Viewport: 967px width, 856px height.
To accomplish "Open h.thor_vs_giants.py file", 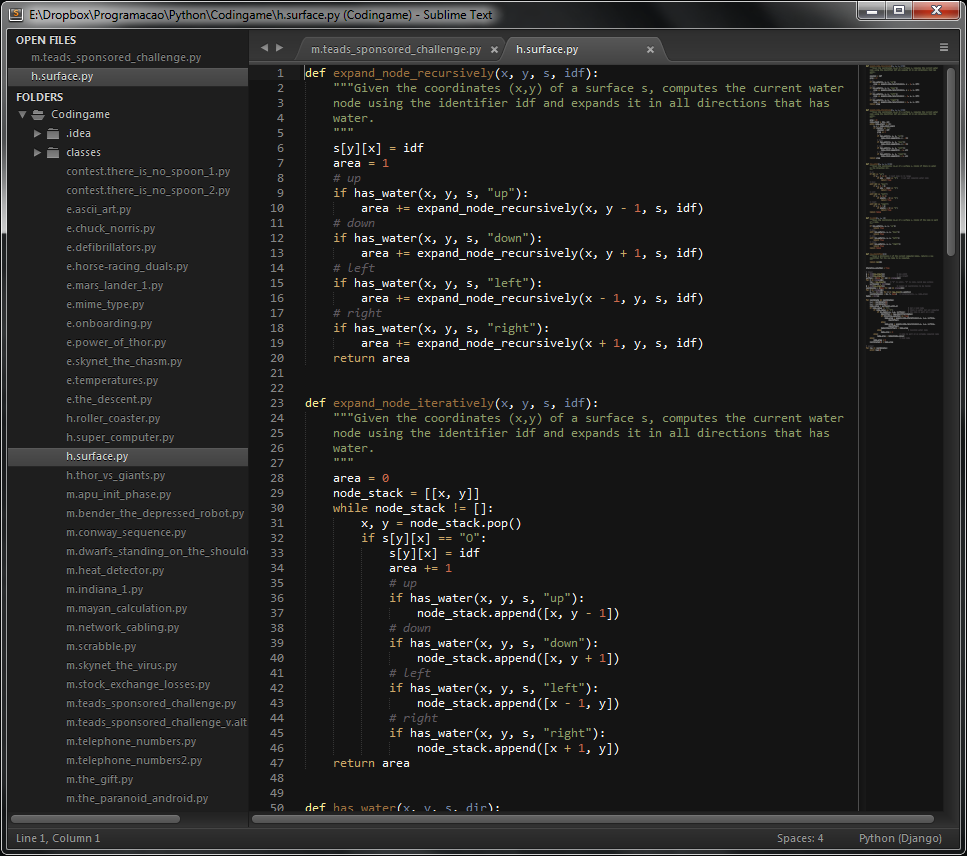I will coord(115,475).
